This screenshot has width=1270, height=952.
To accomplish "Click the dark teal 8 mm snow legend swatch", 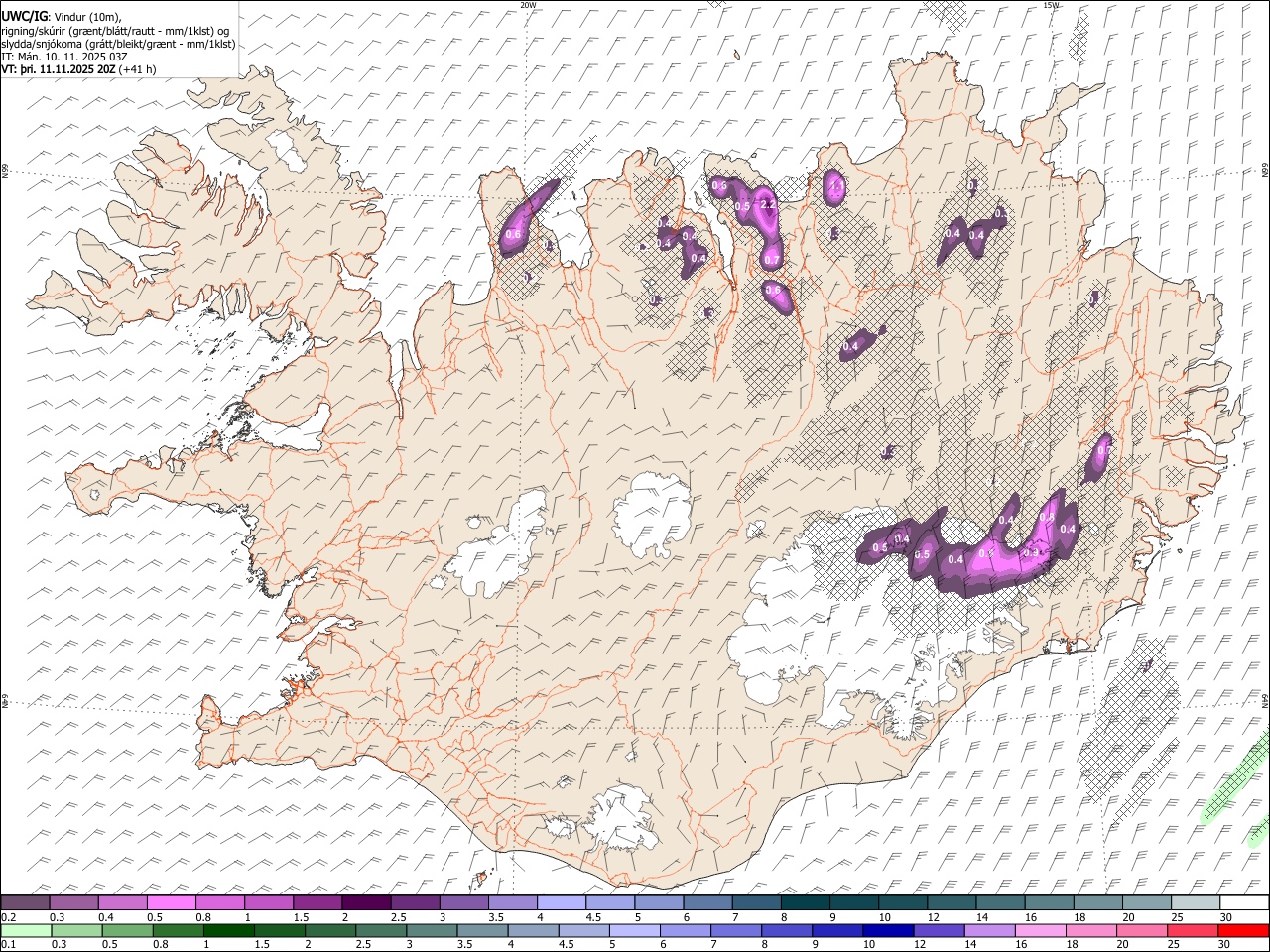I will [804, 902].
